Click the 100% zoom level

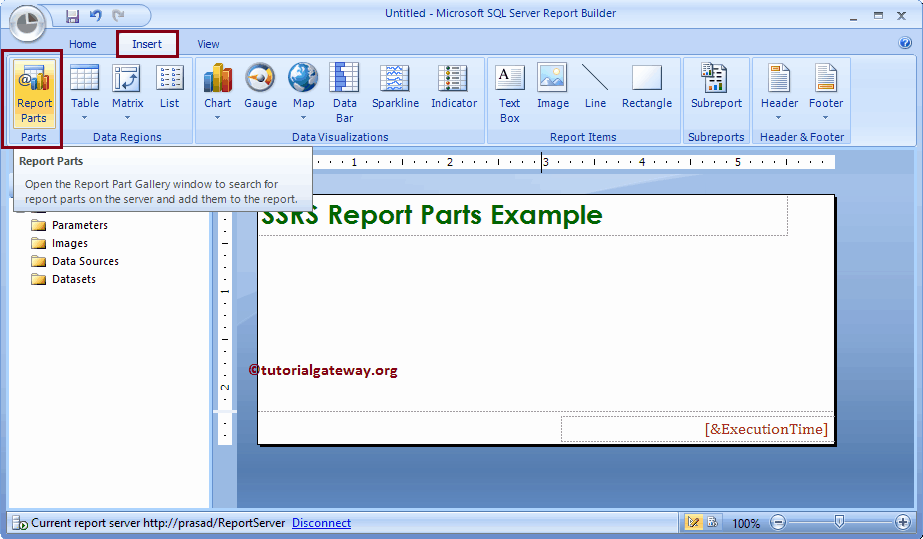click(x=746, y=523)
